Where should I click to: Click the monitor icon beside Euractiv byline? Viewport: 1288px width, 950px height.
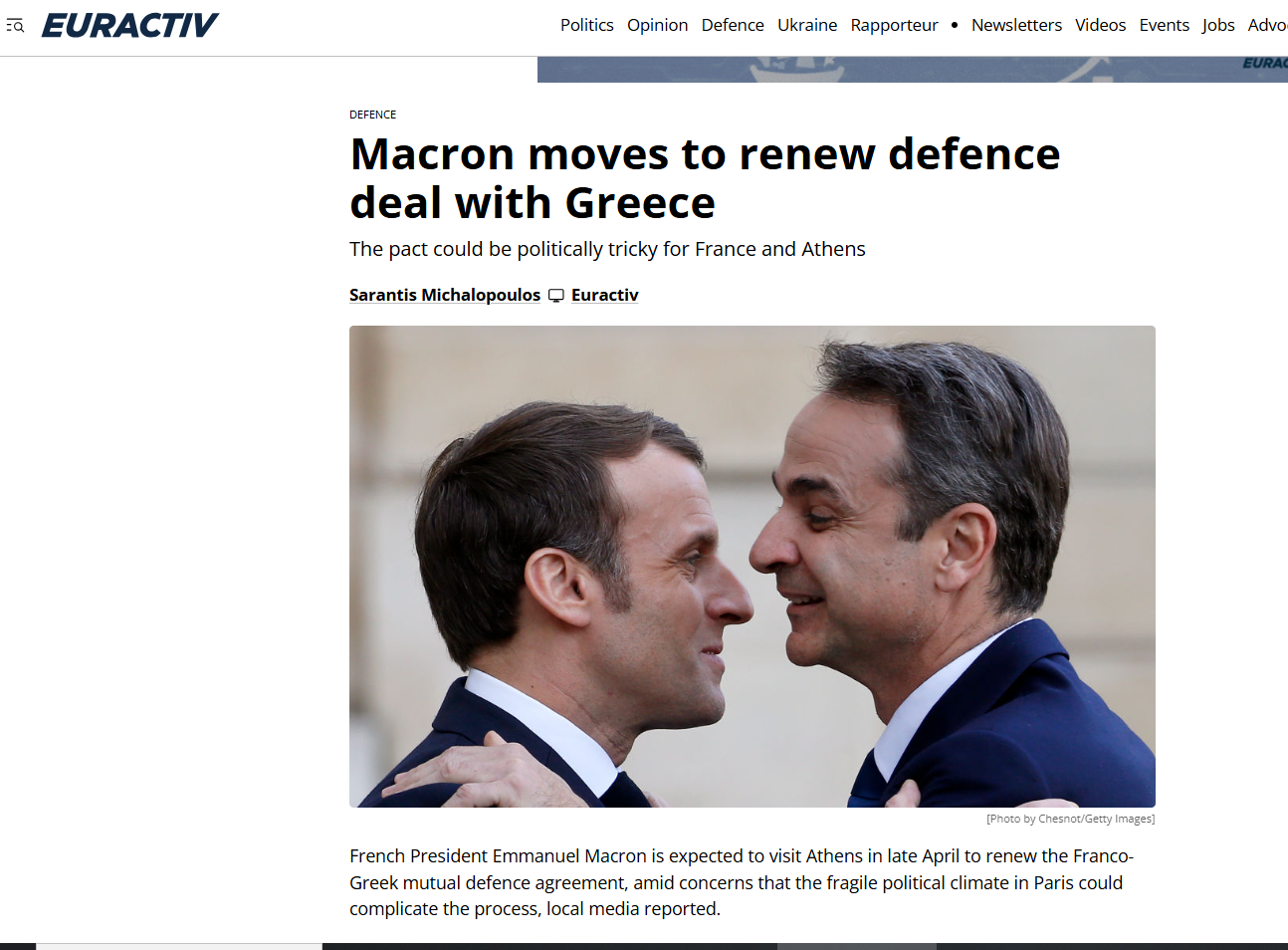(556, 296)
